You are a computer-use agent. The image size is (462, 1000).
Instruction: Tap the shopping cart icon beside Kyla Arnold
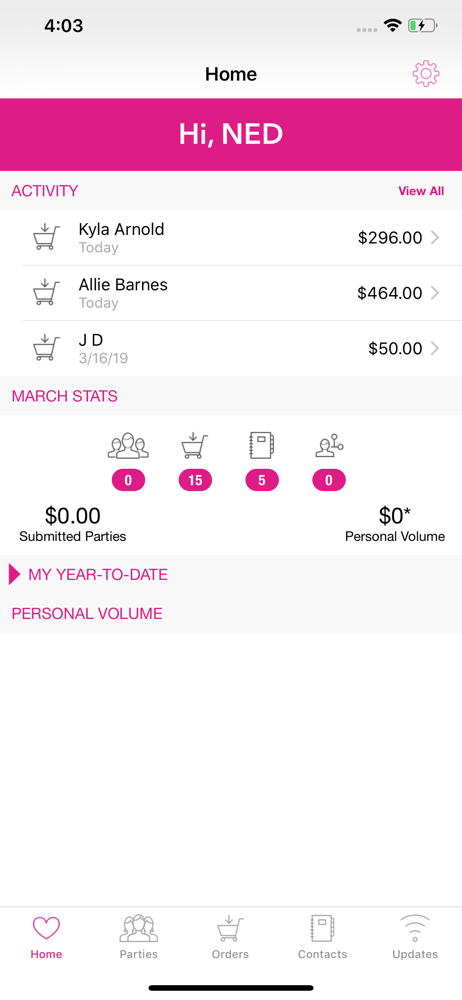46,237
